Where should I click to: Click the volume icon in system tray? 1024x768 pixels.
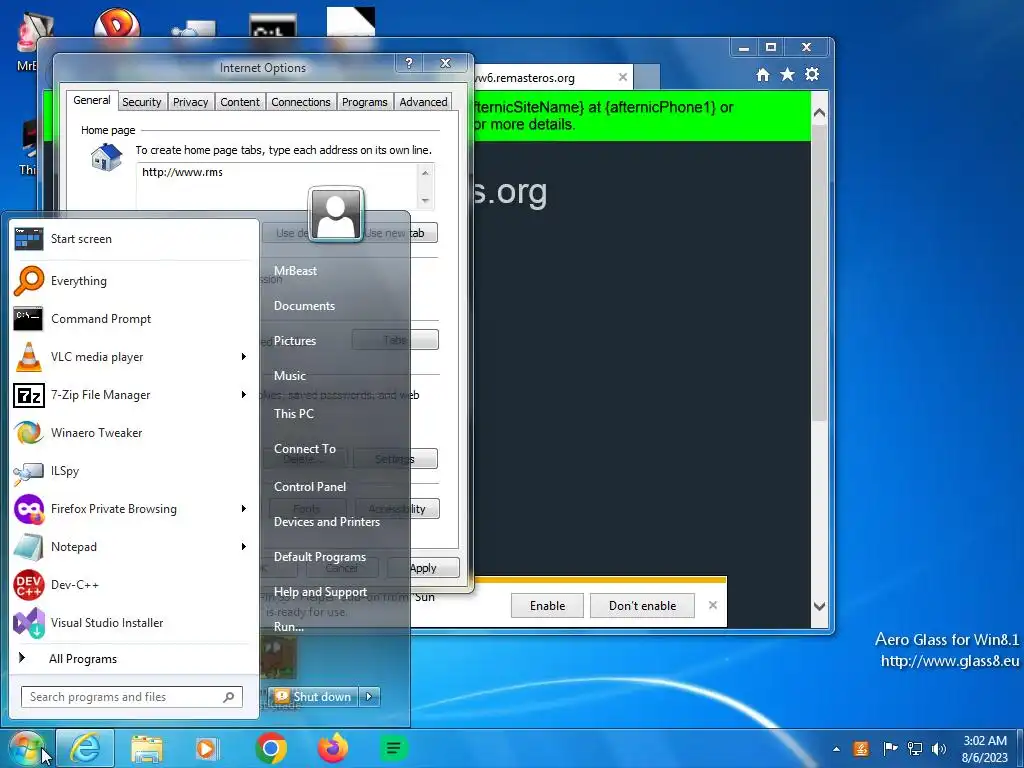[939, 748]
